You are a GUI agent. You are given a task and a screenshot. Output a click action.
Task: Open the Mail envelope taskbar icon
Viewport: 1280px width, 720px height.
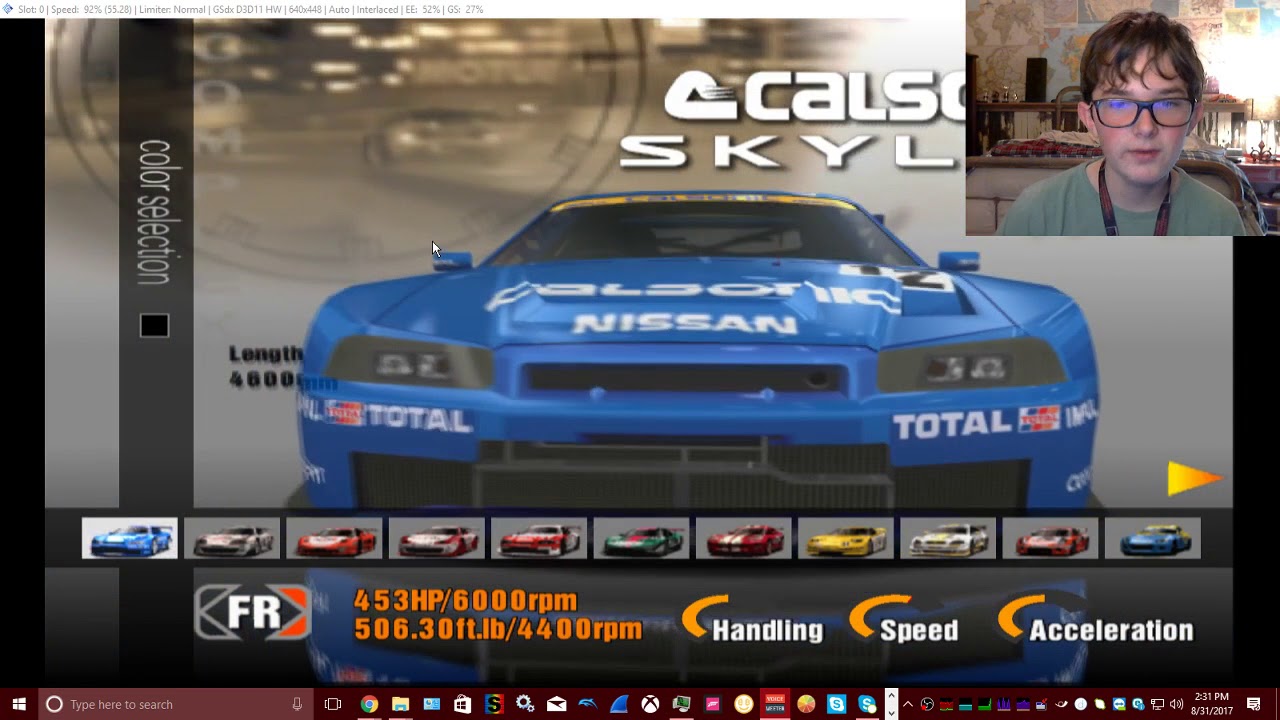coord(556,704)
